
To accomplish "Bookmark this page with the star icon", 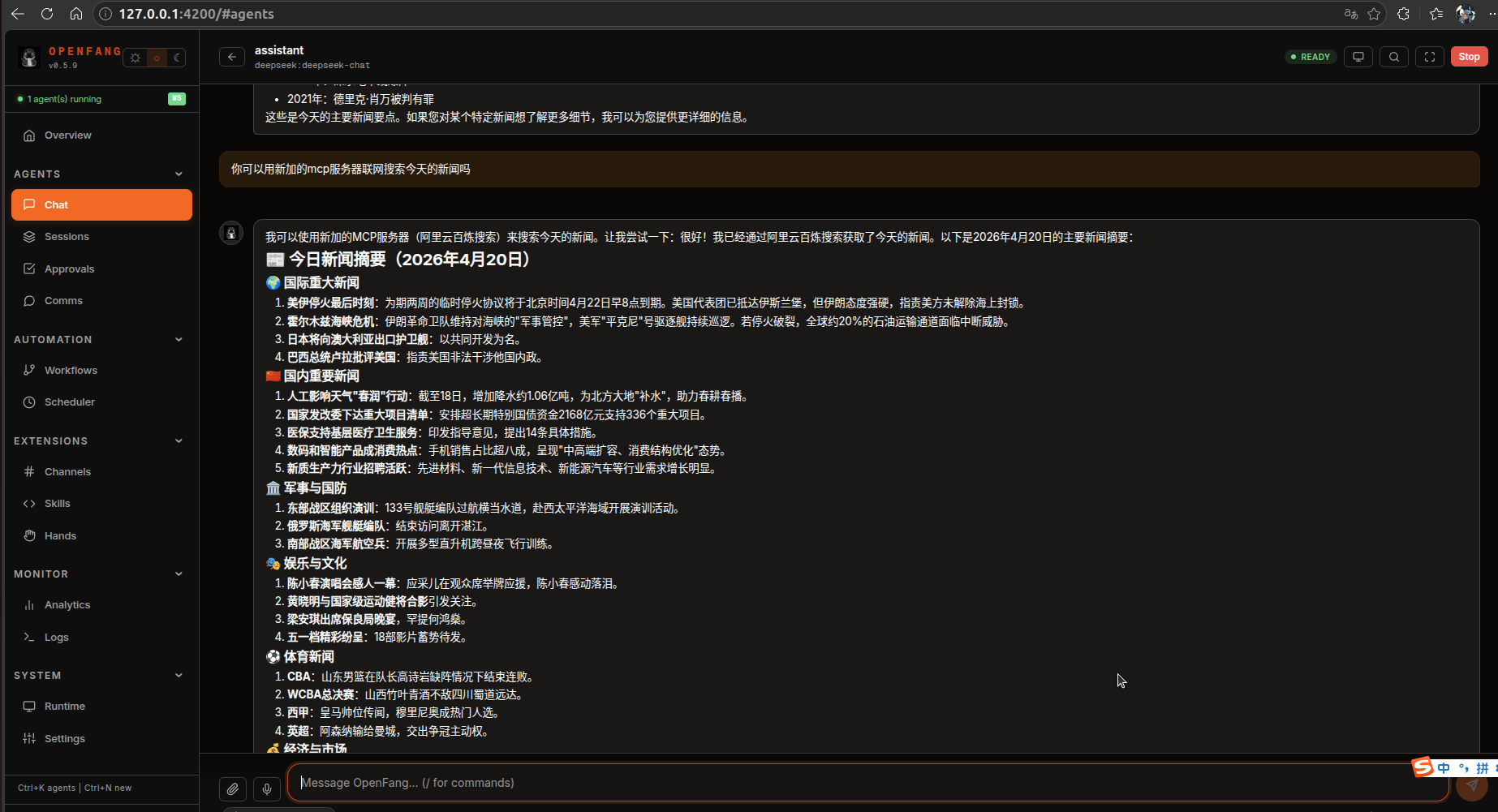I will 1374,14.
